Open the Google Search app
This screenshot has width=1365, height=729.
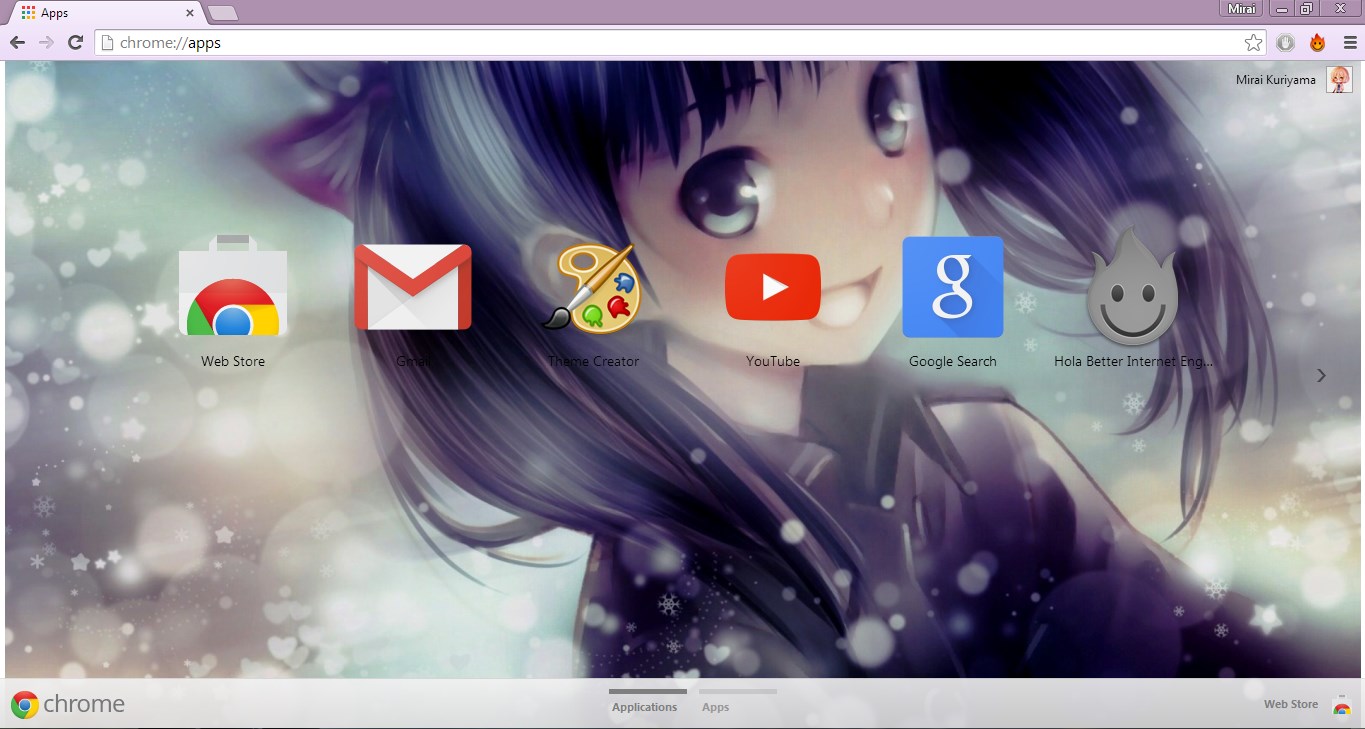[x=953, y=288]
